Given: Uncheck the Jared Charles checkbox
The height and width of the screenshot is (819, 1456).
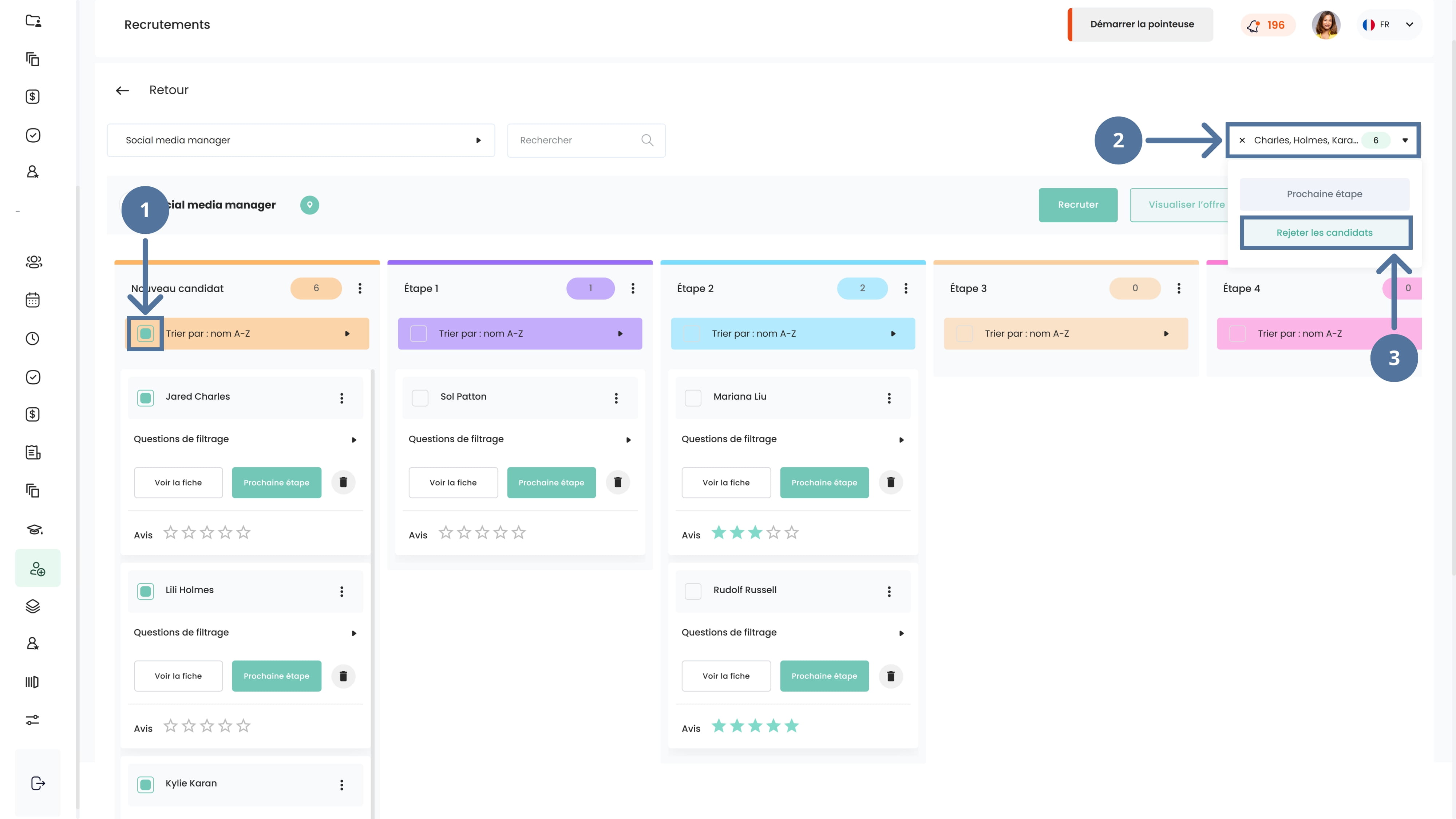Looking at the screenshot, I should [145, 398].
